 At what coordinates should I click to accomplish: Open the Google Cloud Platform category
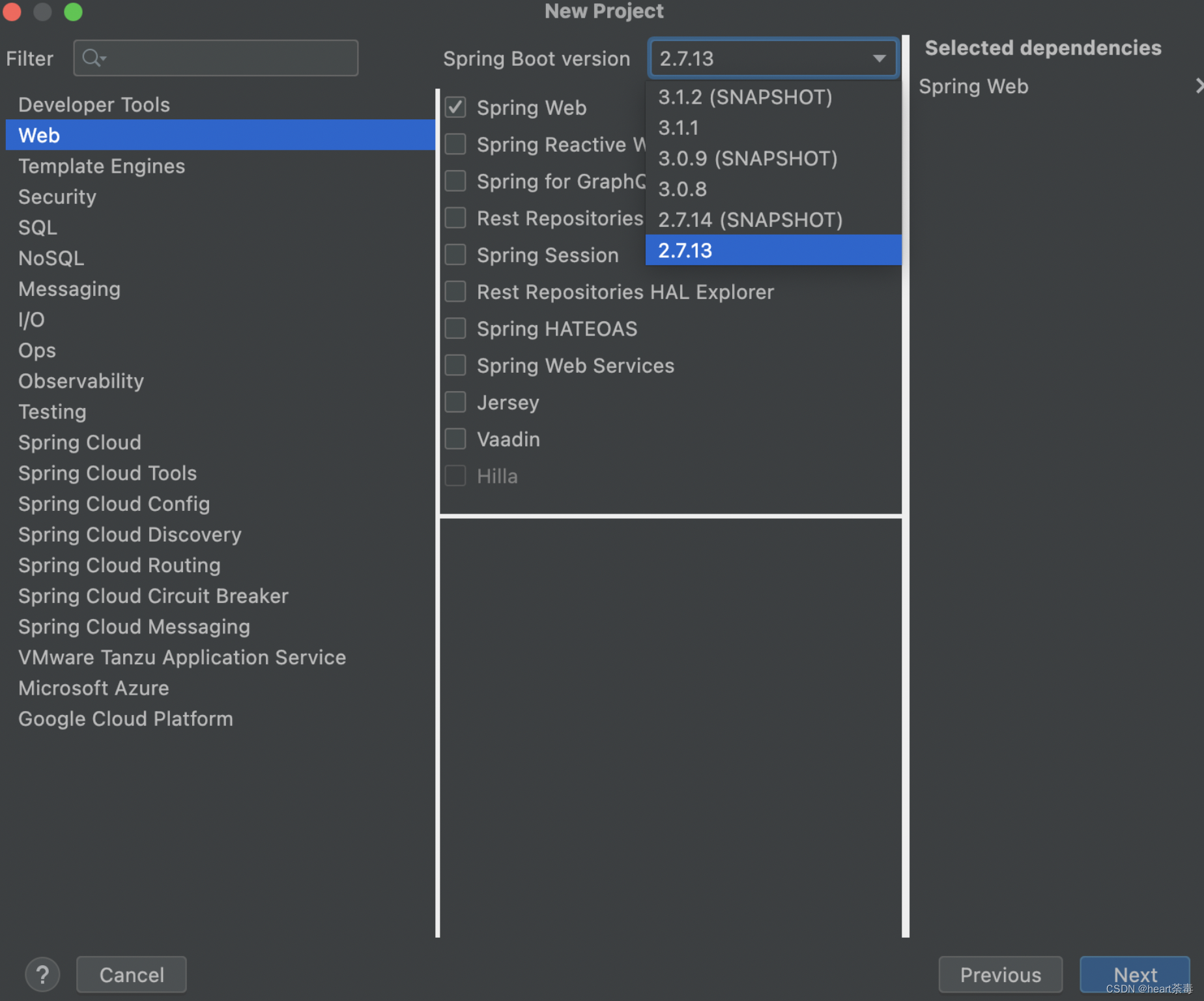click(220, 718)
